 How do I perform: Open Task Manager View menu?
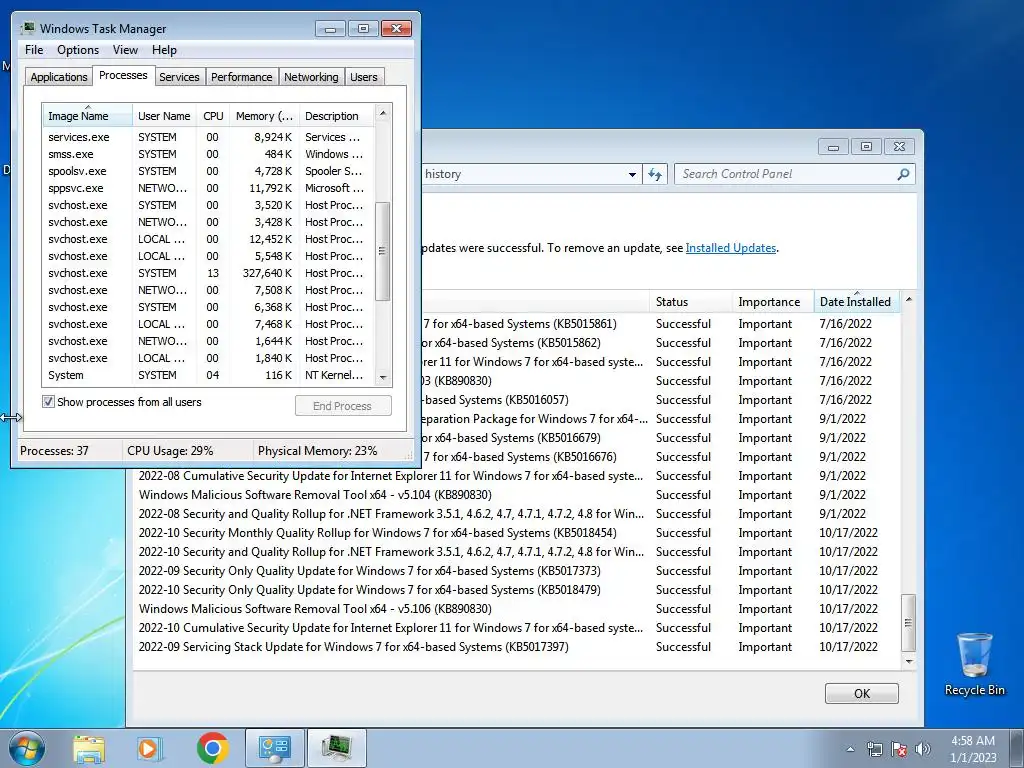(x=125, y=50)
